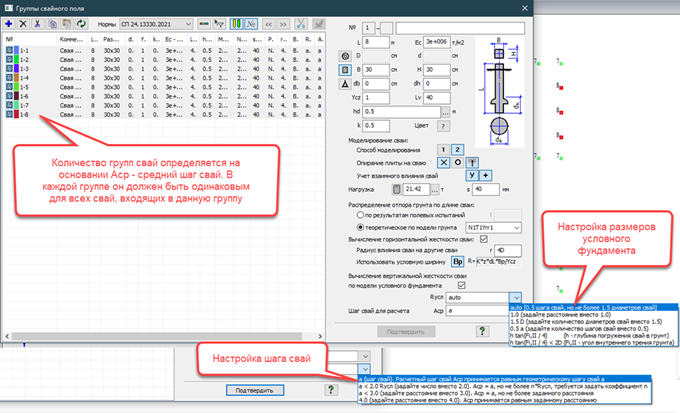Choose '1.5 D' option in Rусл list
This screenshot has width=680, height=413.
(593, 321)
